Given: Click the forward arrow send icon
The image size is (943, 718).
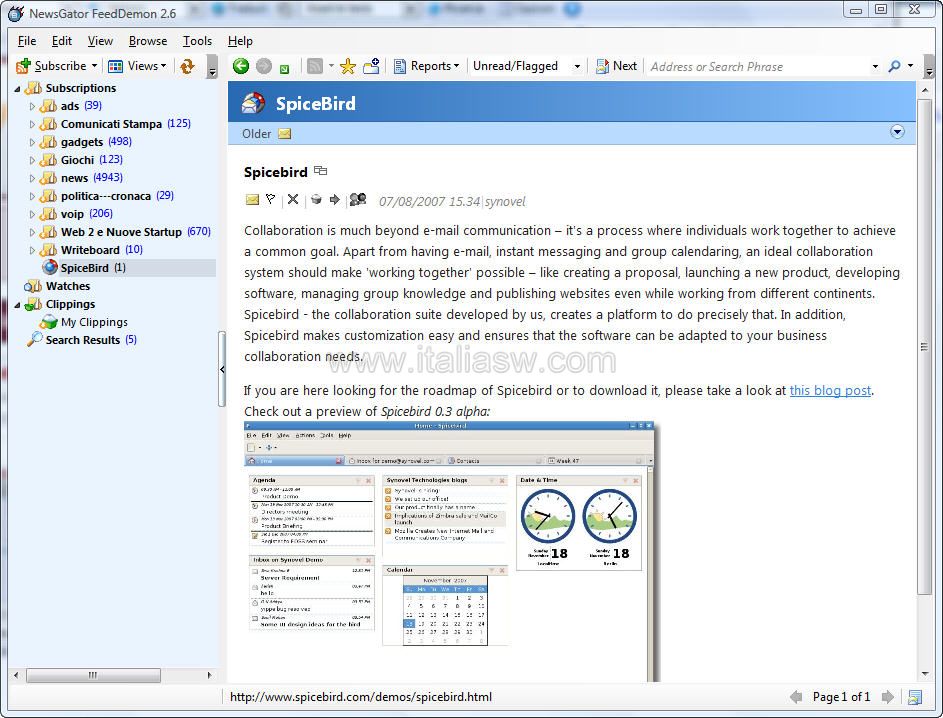Looking at the screenshot, I should point(334,199).
